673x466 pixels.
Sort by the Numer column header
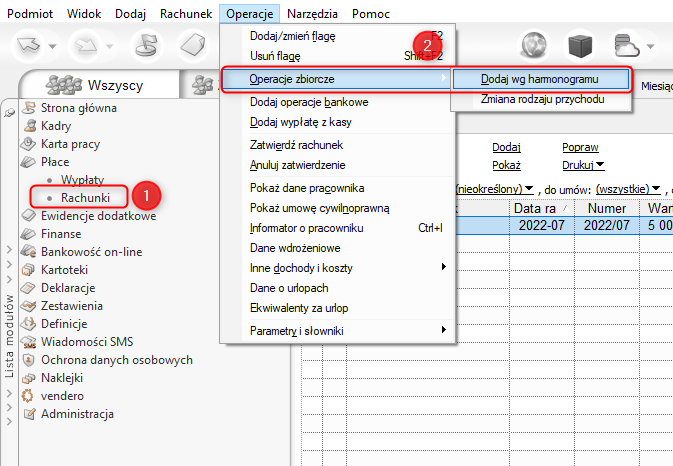click(607, 209)
